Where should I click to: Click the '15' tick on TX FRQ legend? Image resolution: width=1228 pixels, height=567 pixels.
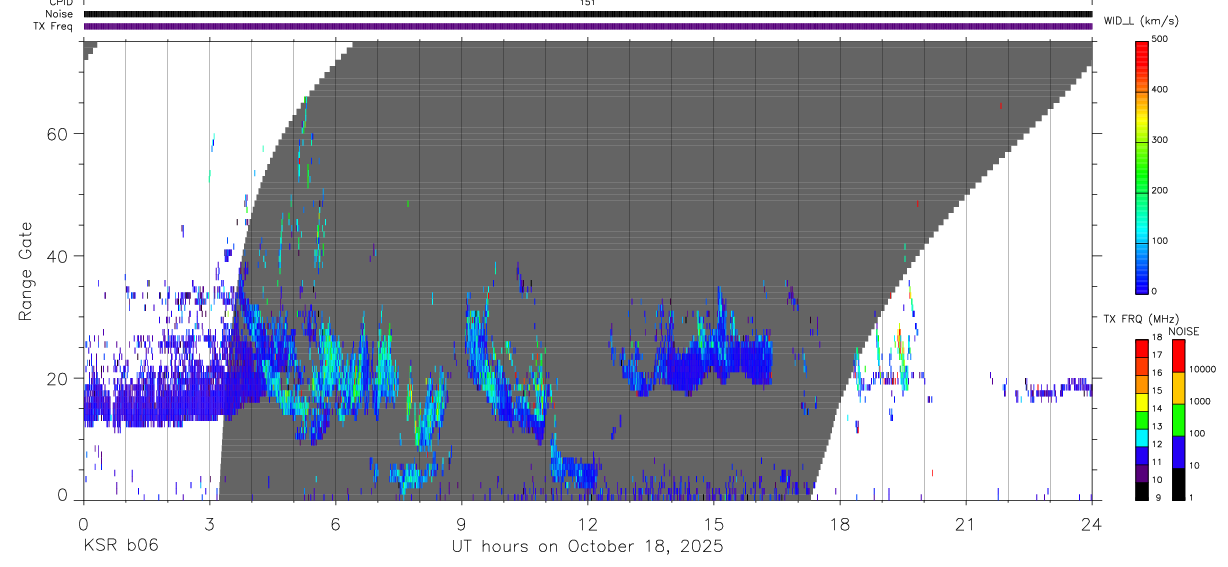[1157, 391]
